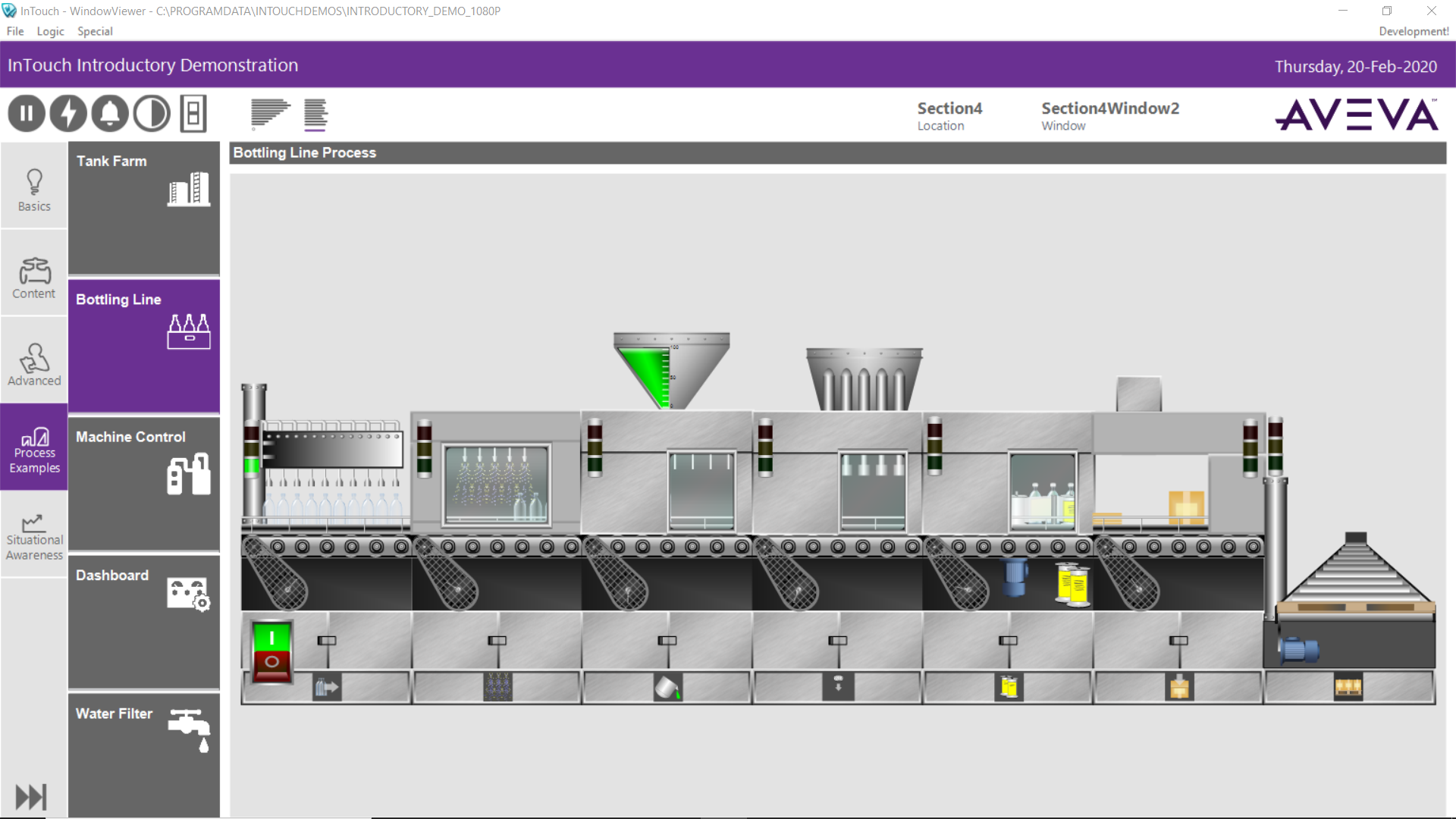This screenshot has width=1456, height=819.
Task: Select the Dashboard tile
Action: click(144, 622)
